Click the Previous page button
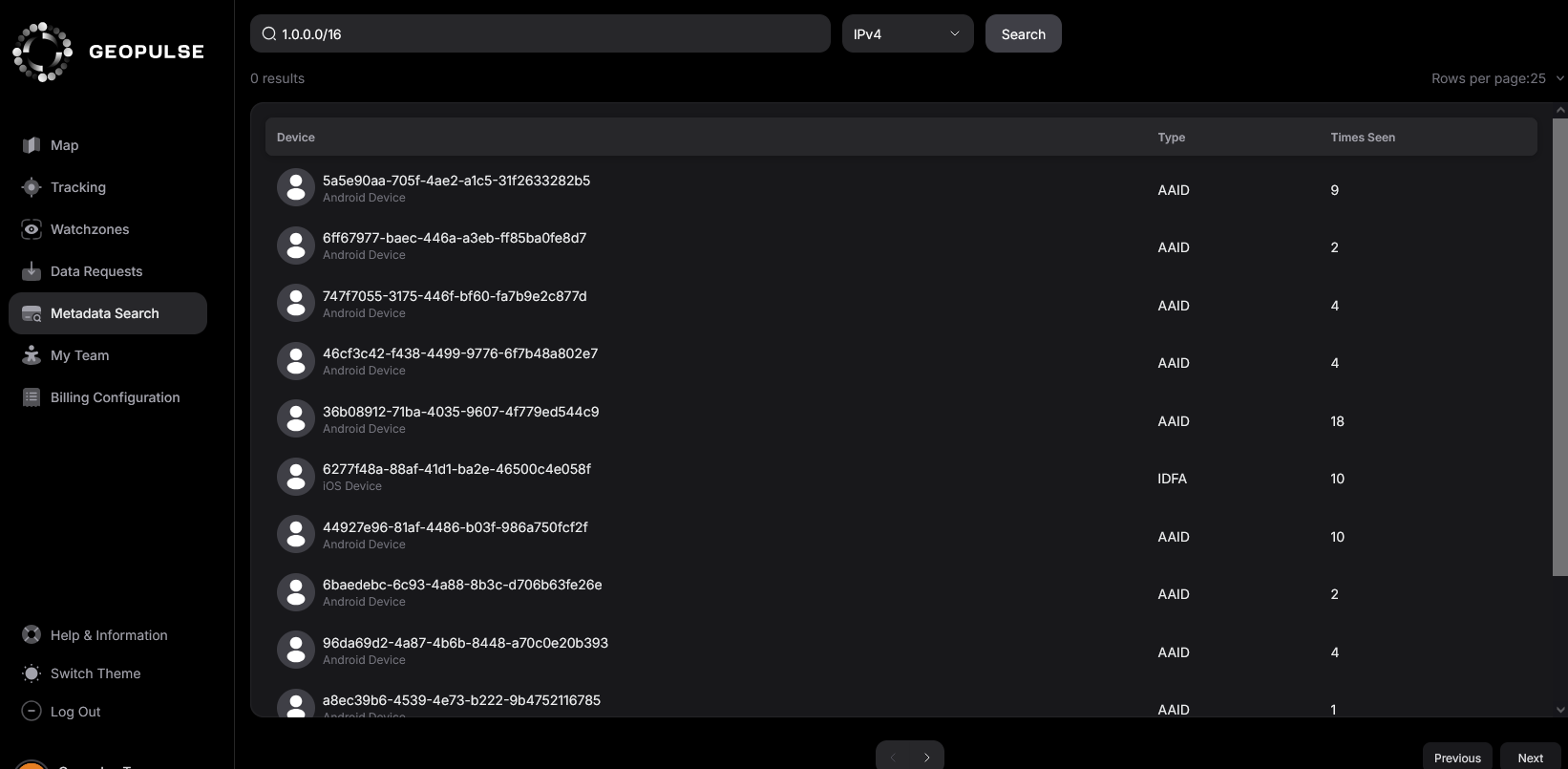This screenshot has width=1568, height=769. [1456, 758]
